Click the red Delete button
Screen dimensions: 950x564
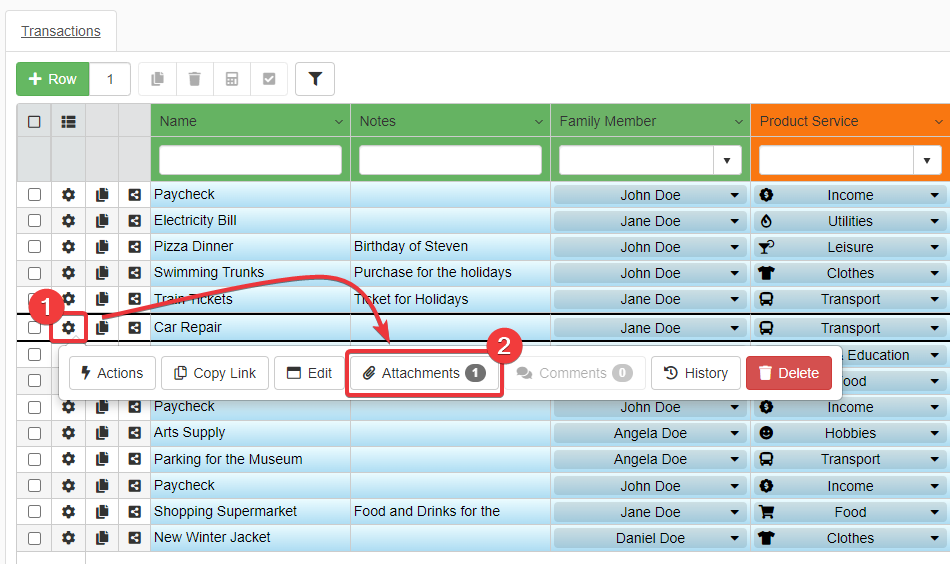click(788, 373)
